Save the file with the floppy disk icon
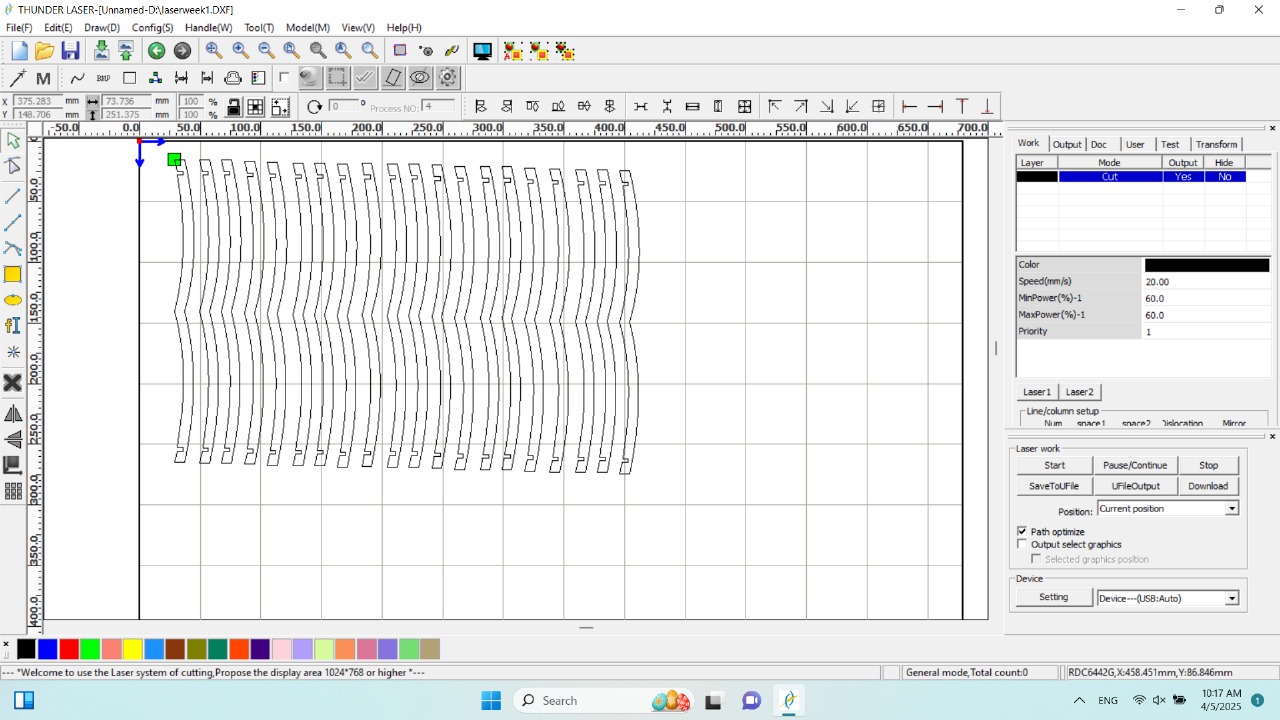Image resolution: width=1280 pixels, height=720 pixels. coord(70,50)
